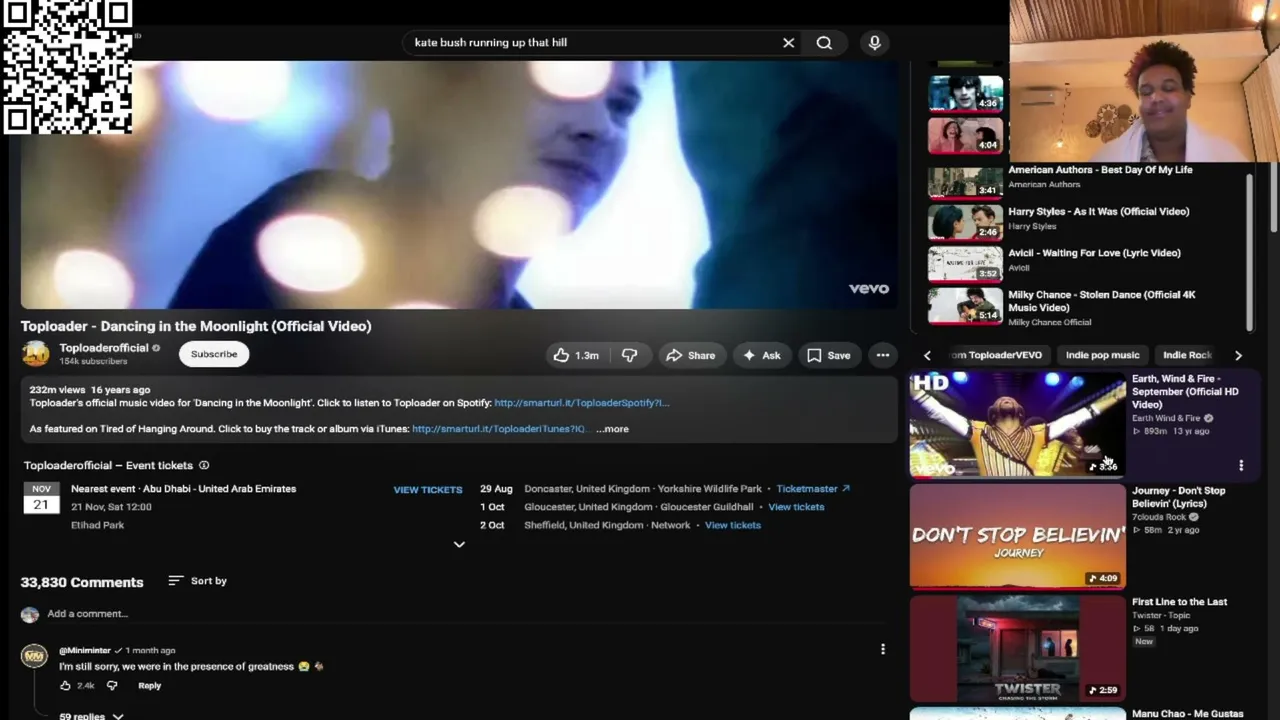
Task: Select the Indie Rock chip
Action: tap(1187, 355)
